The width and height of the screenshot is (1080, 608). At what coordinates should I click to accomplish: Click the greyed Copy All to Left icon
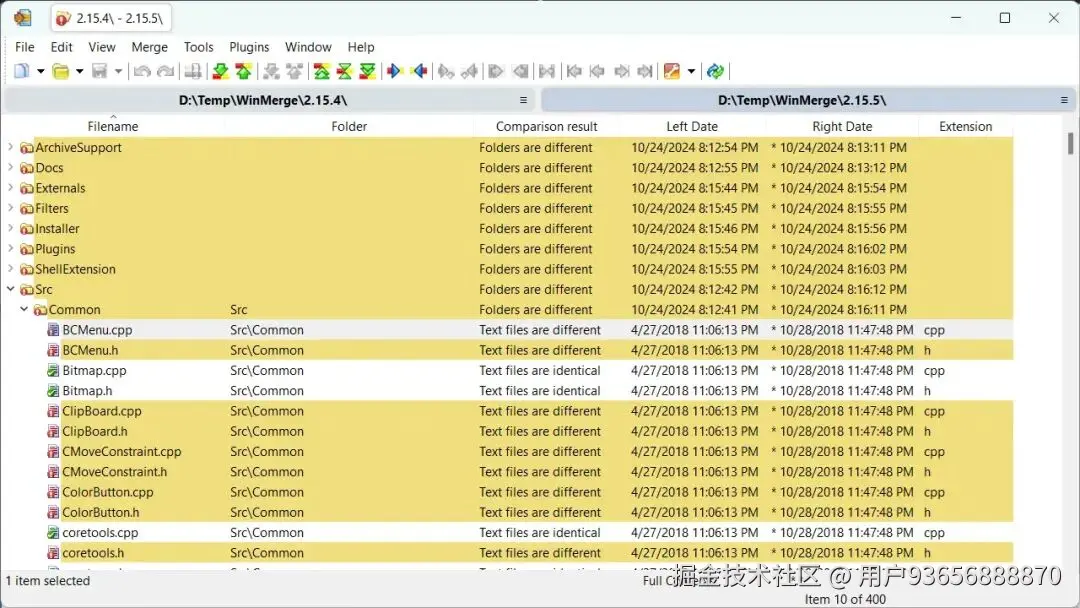[x=521, y=71]
